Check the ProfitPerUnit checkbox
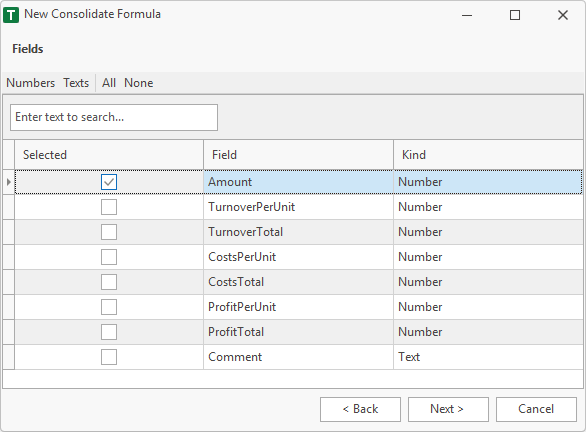 (x=109, y=307)
